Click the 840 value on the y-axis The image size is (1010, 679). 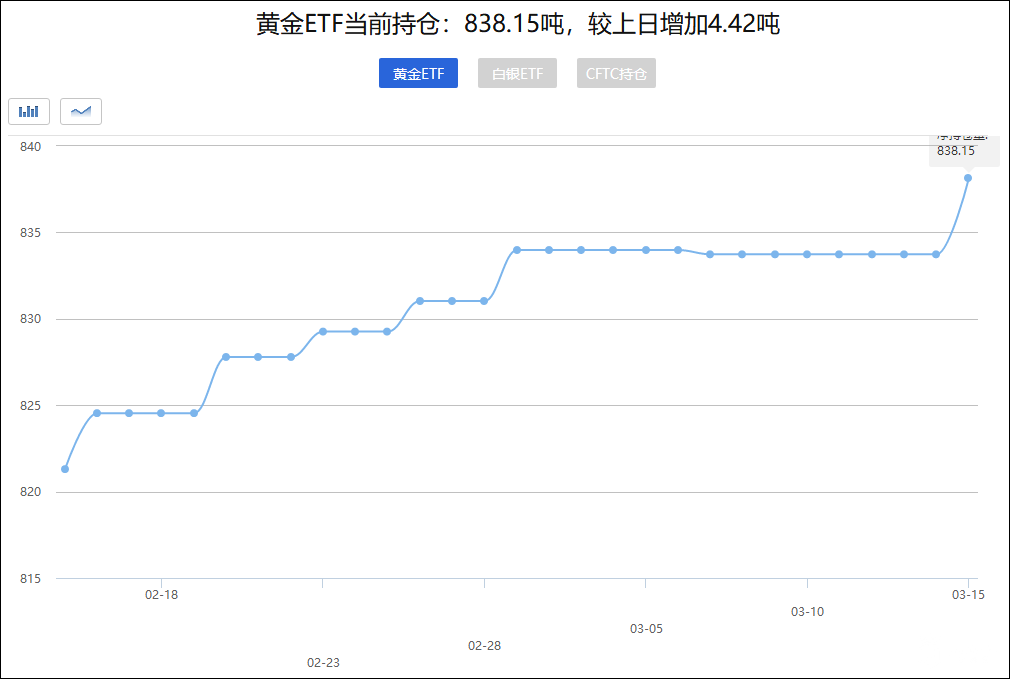29,146
